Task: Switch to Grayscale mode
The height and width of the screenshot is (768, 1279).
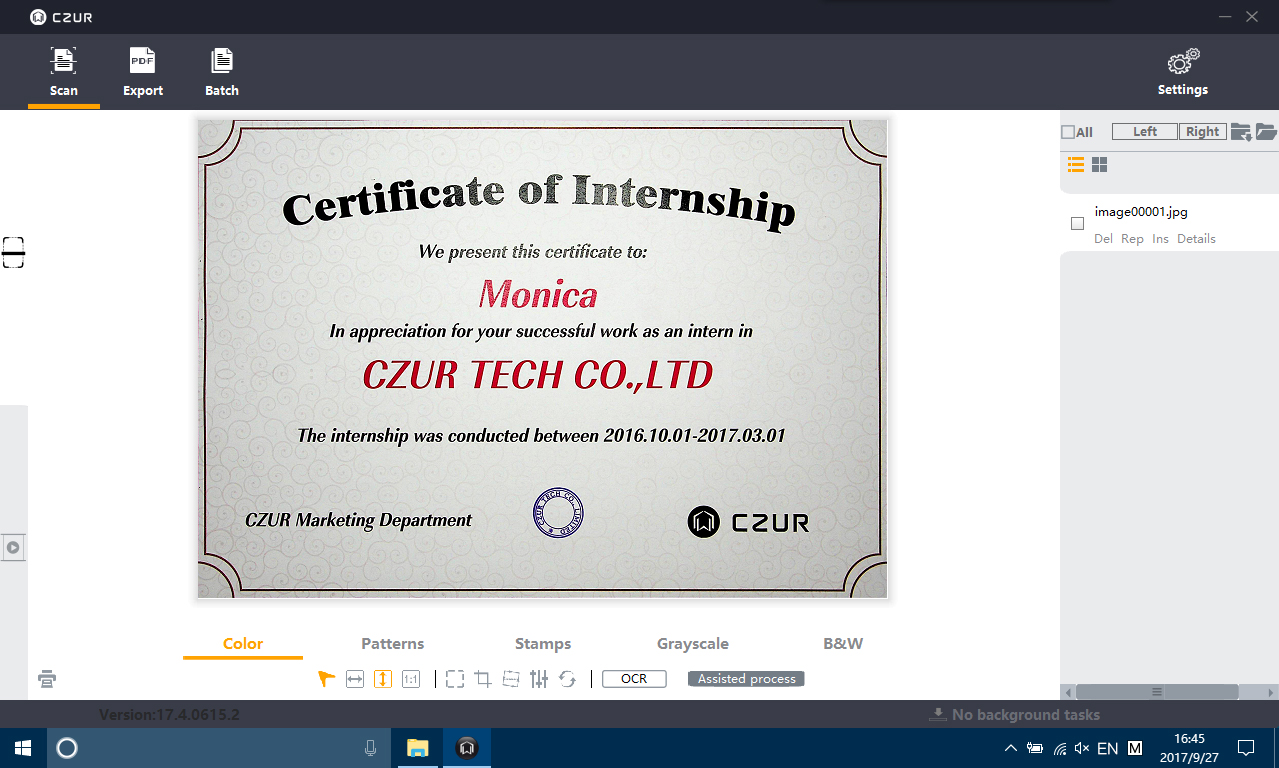Action: [x=693, y=644]
